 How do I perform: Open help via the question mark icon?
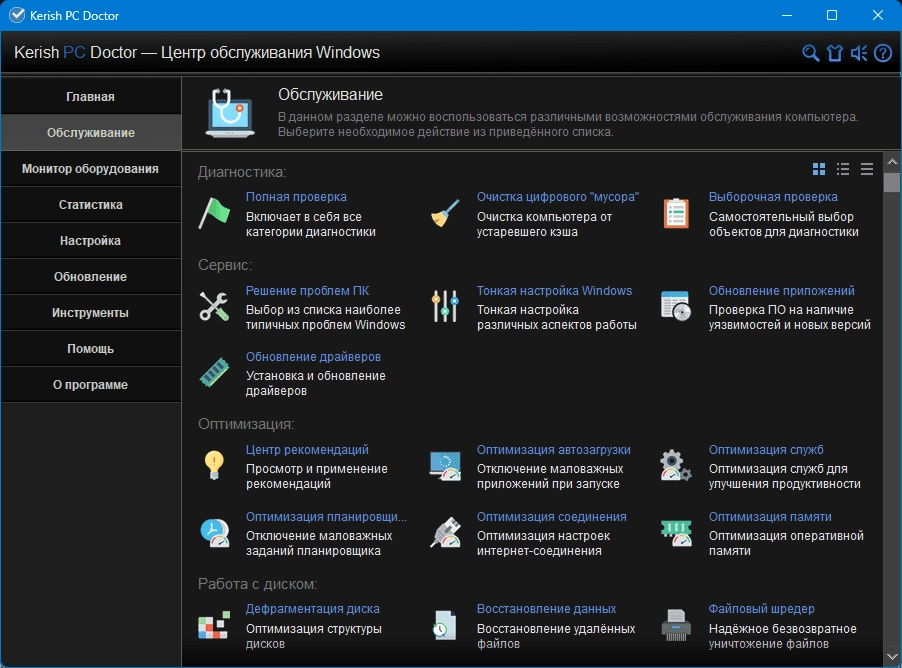click(883, 53)
